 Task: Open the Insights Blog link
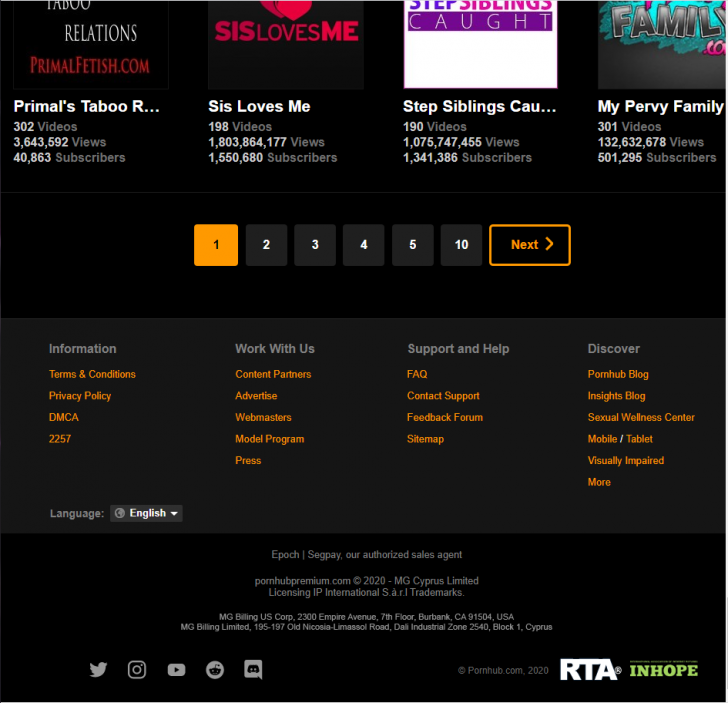(616, 396)
